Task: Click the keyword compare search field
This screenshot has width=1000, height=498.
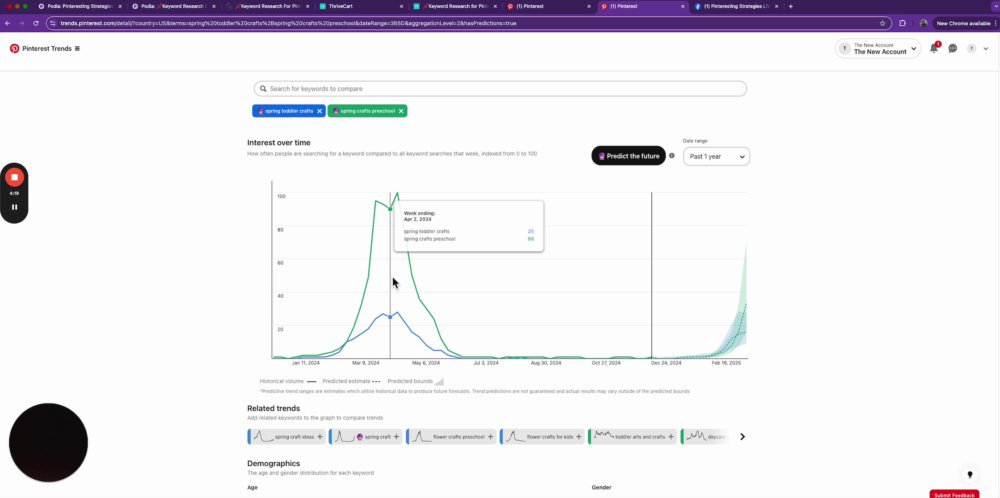Action: (x=500, y=89)
